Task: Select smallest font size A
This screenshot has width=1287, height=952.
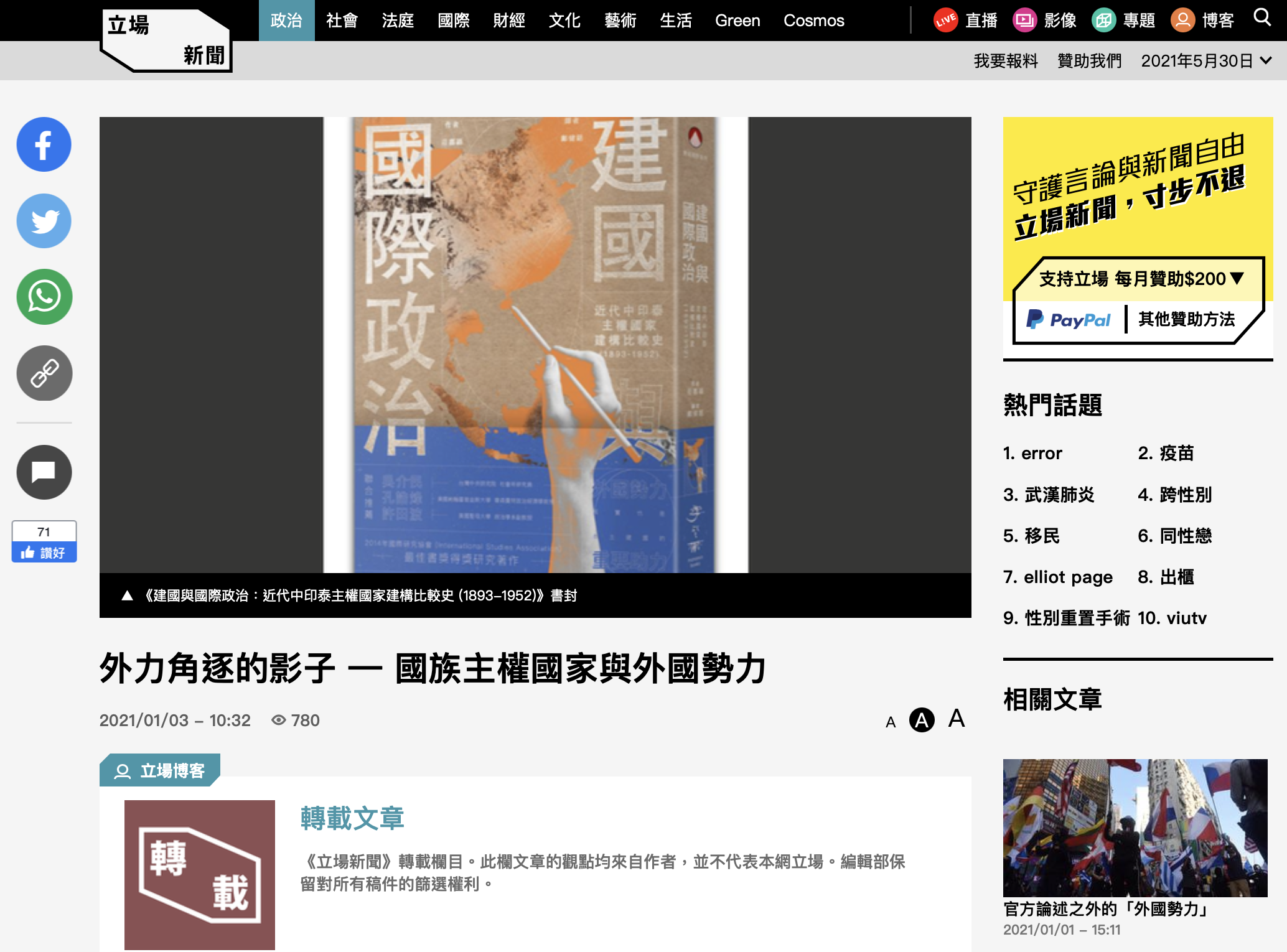Action: pos(891,722)
